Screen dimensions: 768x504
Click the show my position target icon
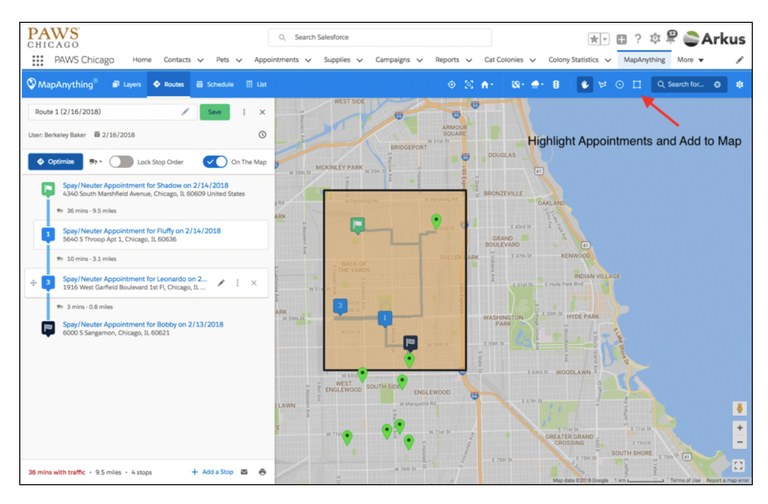click(x=452, y=84)
